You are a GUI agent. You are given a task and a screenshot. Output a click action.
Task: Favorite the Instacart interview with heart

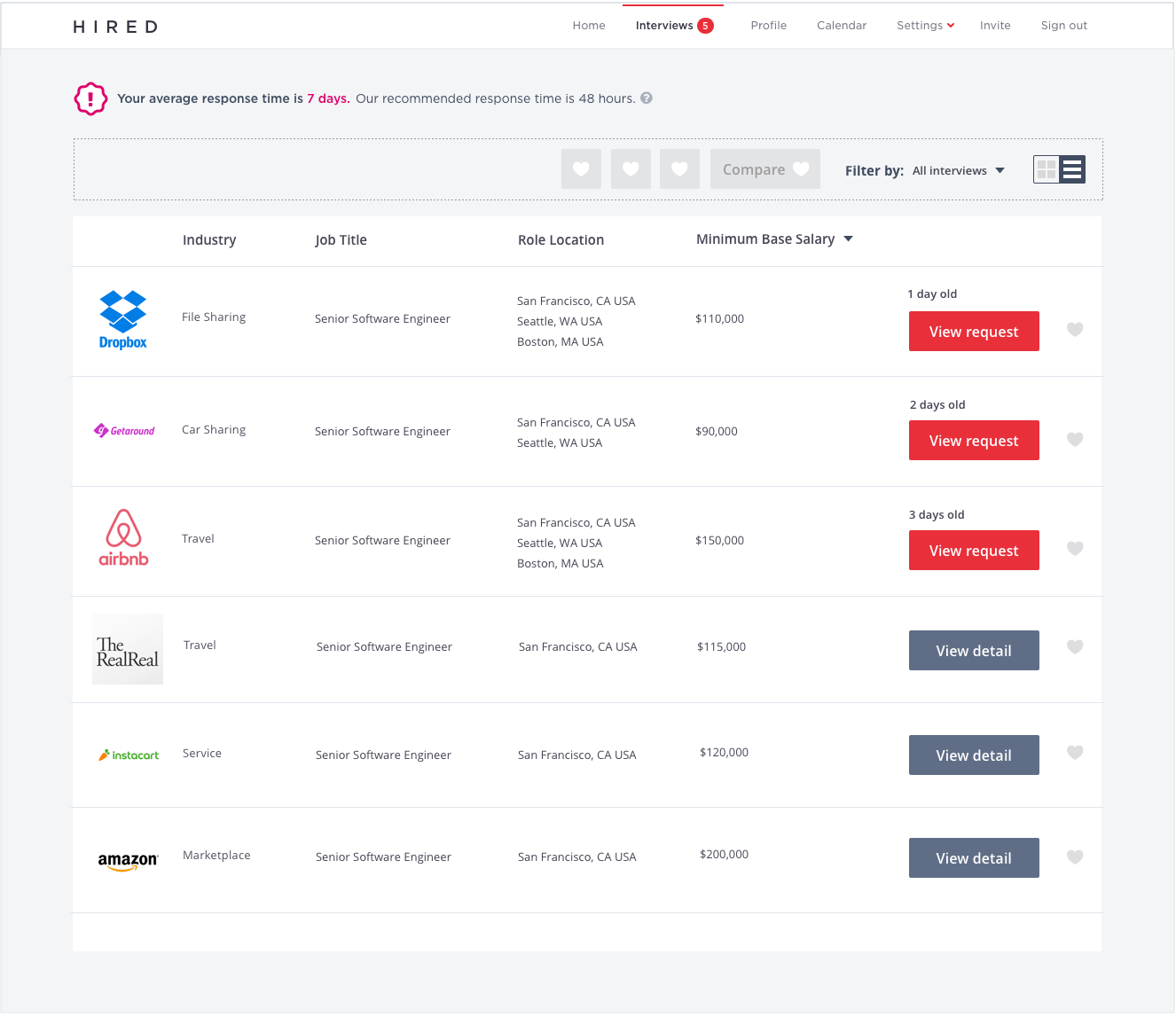1075,753
